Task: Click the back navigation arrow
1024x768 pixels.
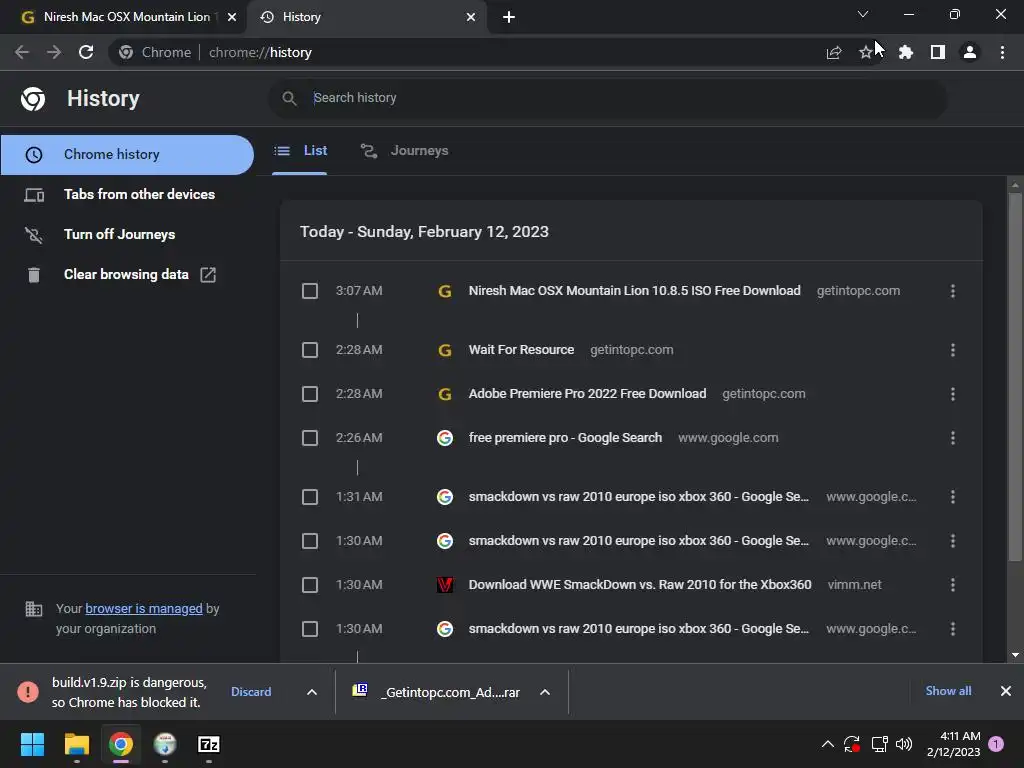Action: [x=22, y=52]
